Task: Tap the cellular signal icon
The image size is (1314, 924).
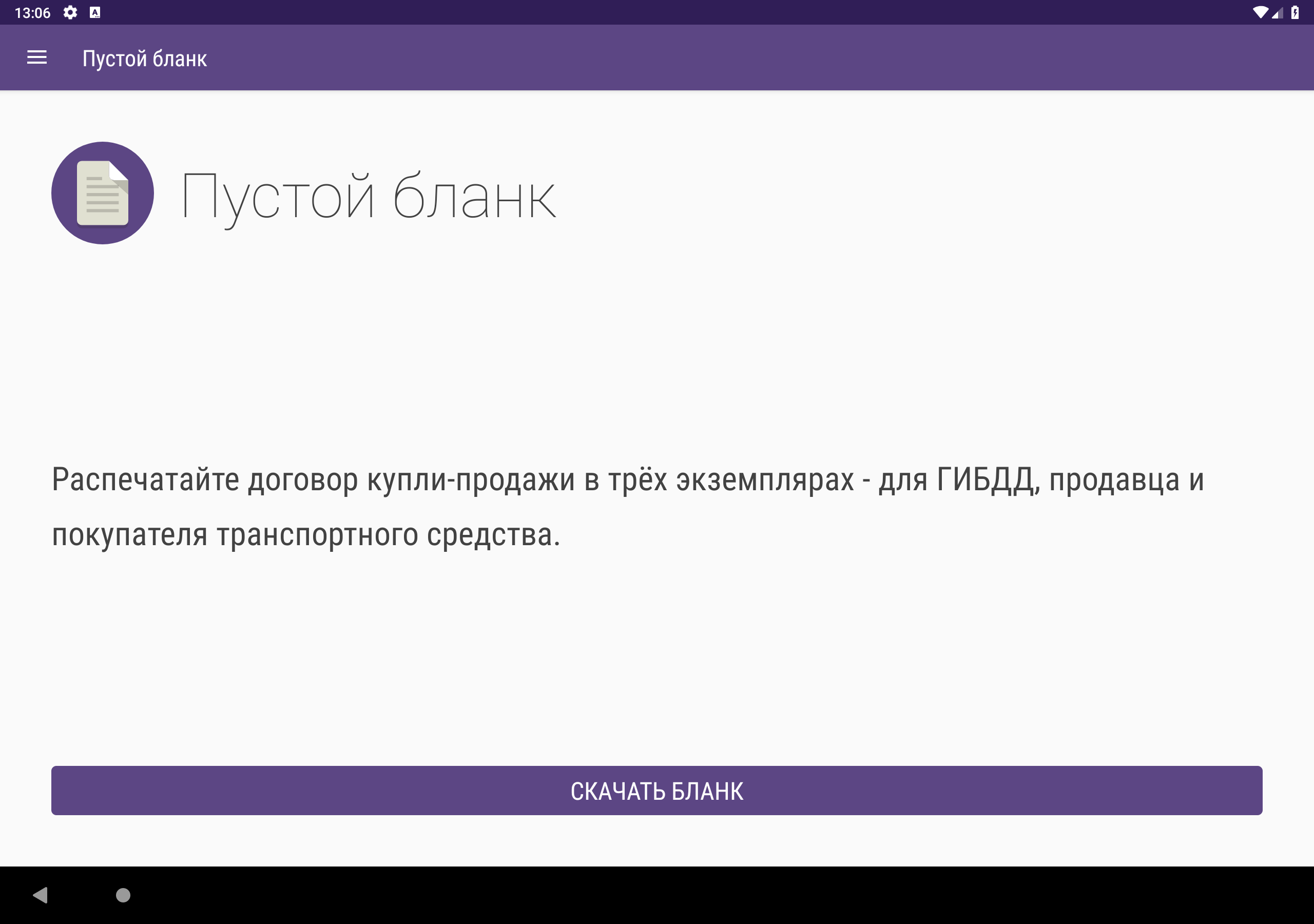Action: coord(1278,13)
